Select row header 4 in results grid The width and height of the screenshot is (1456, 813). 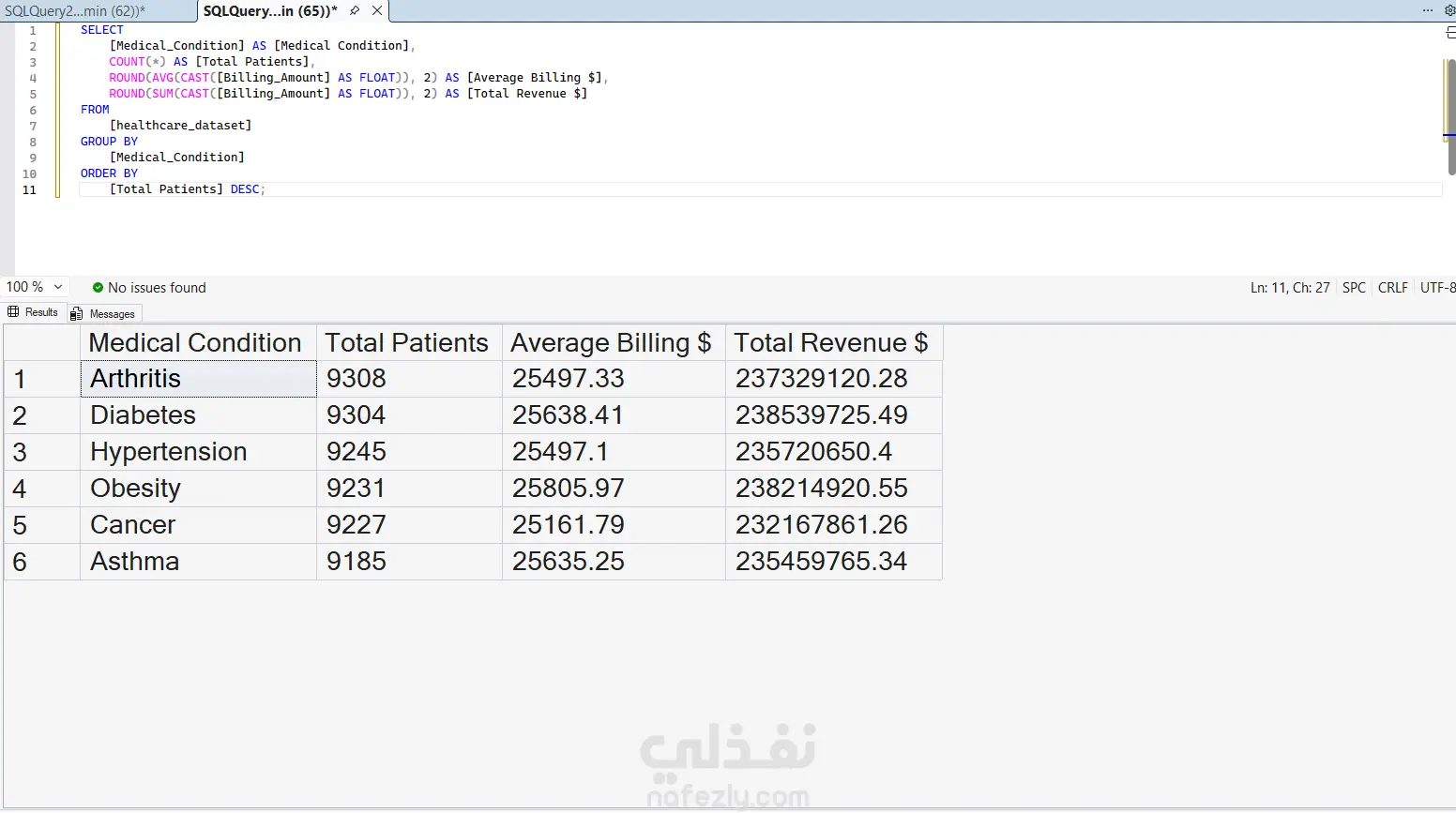(42, 489)
